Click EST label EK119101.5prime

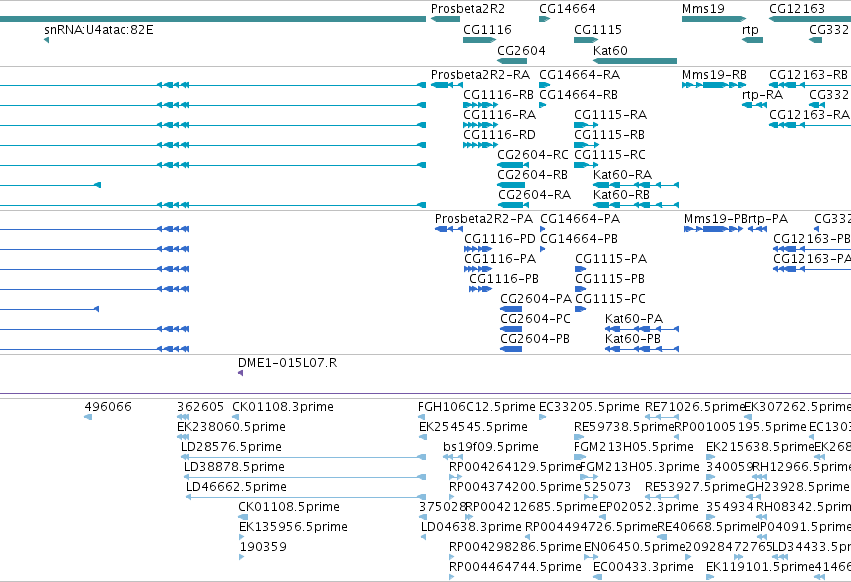tap(760, 567)
